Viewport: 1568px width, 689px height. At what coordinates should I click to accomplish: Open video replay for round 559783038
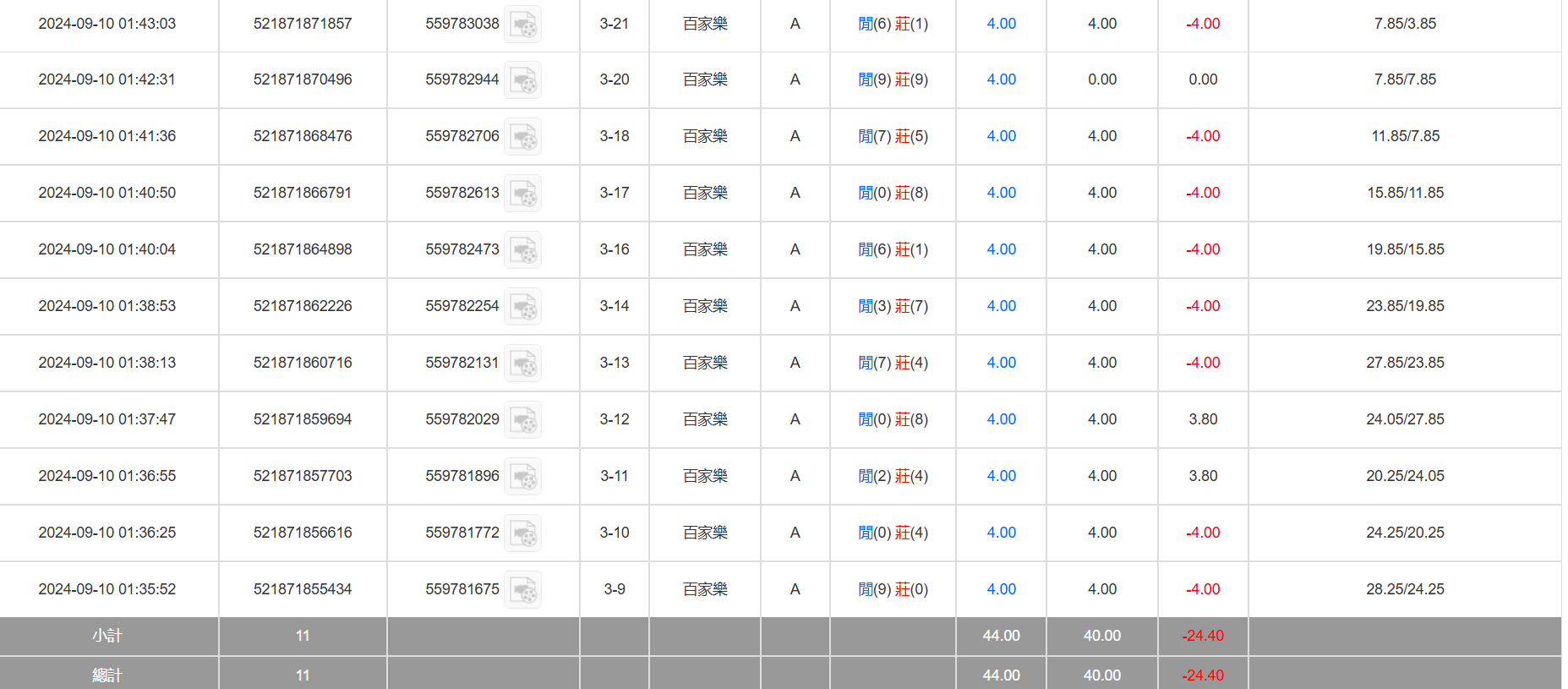coord(523,25)
